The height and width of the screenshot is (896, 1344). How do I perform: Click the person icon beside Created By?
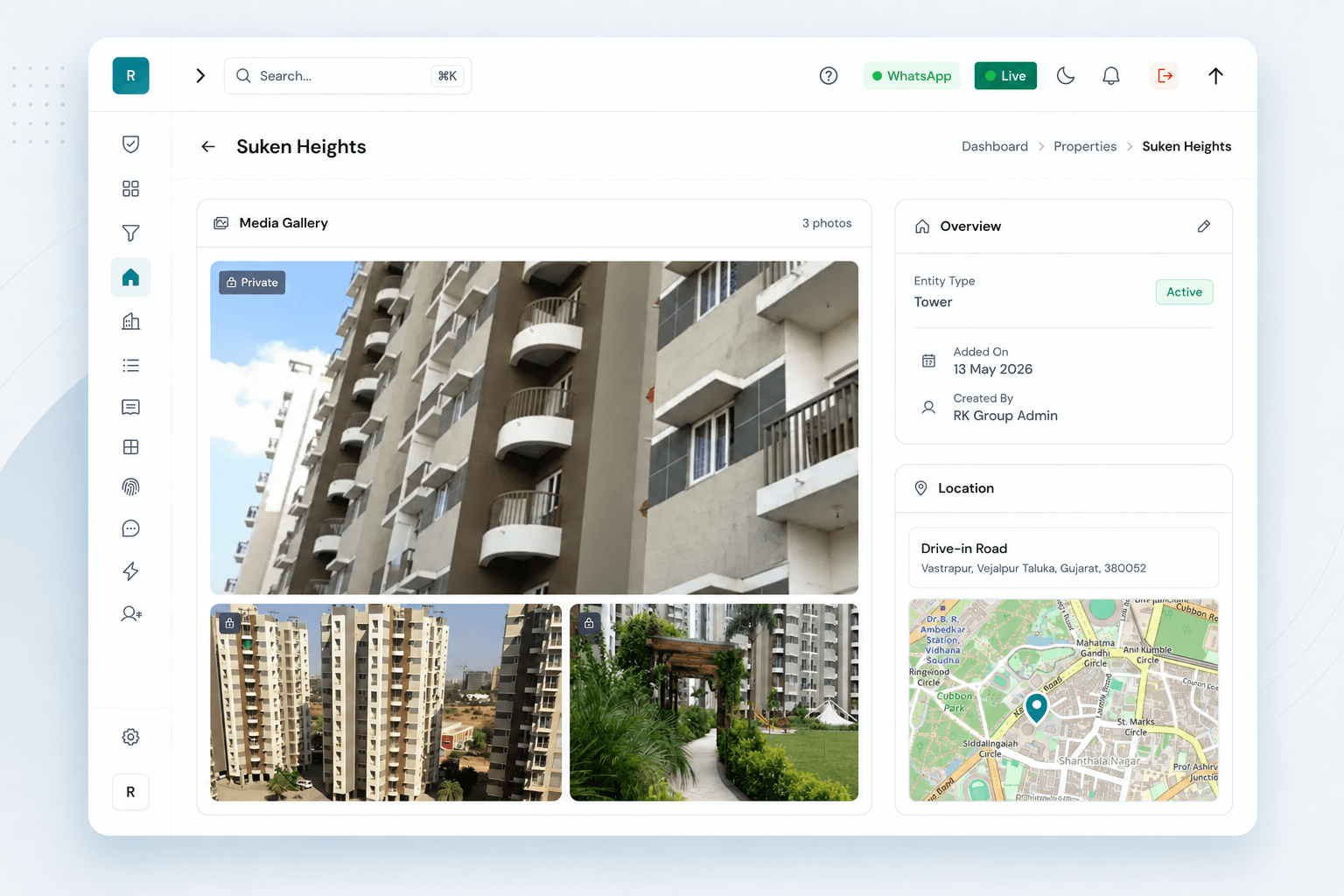(x=928, y=407)
